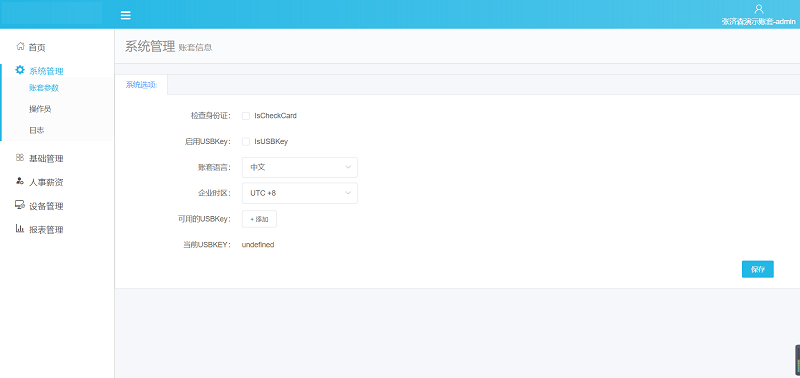Click the IsCheckCard label text
Image resolution: width=800 pixels, height=378 pixels.
(x=276, y=116)
